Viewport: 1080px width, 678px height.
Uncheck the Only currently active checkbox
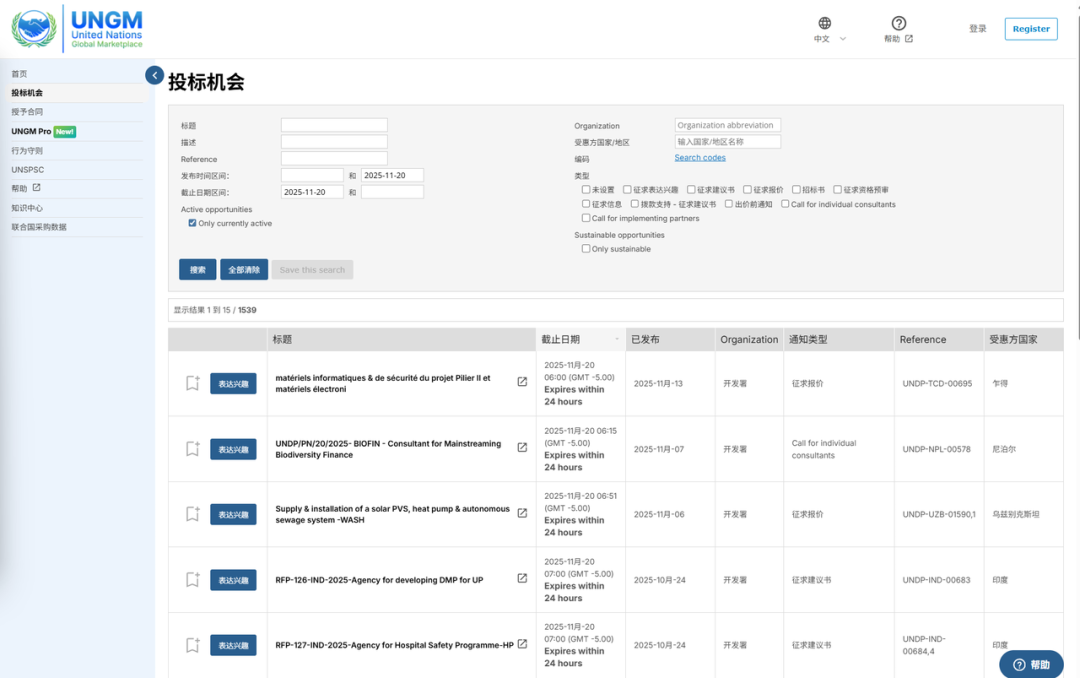point(193,224)
